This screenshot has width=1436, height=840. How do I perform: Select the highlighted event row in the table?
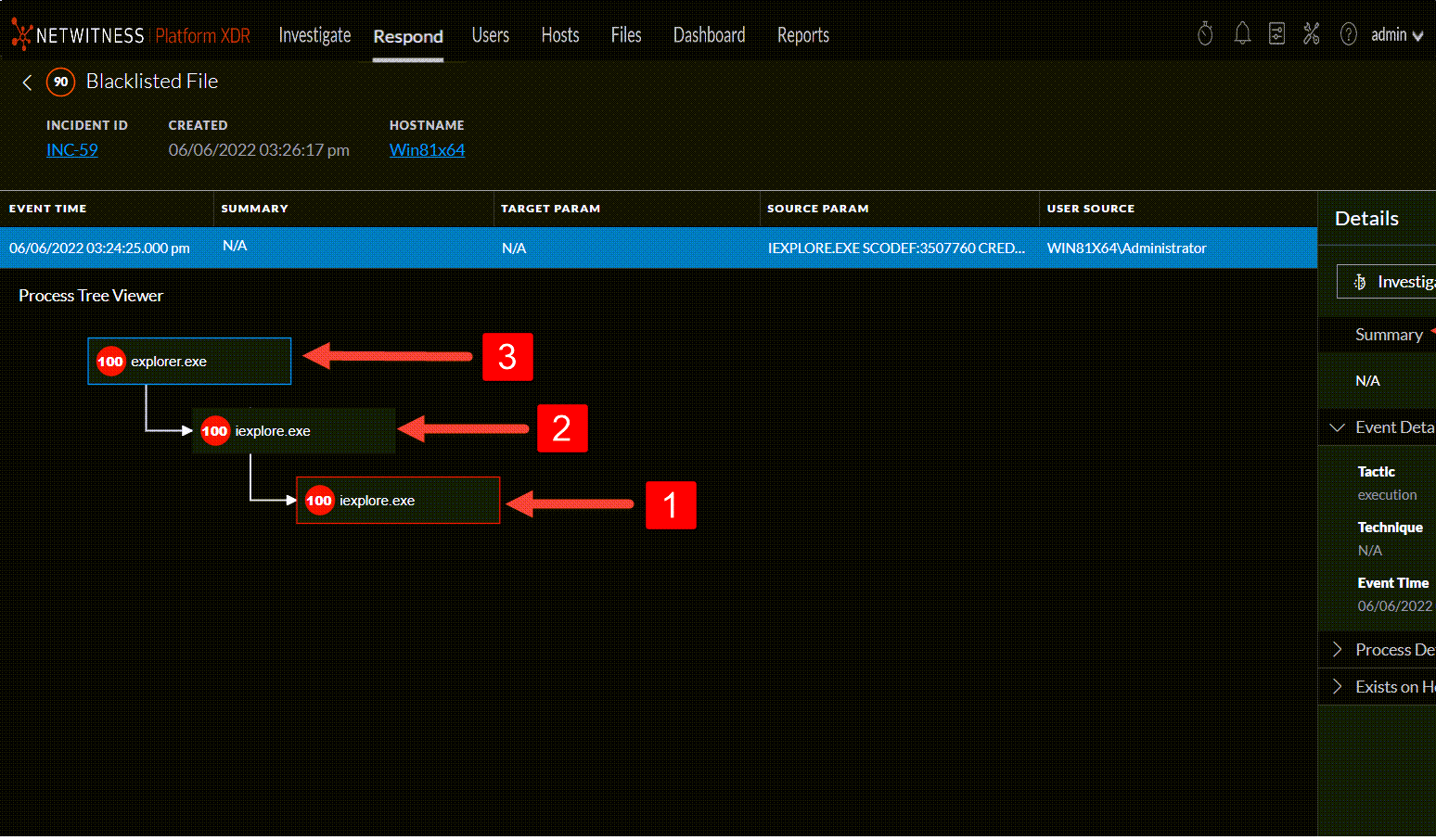557,248
